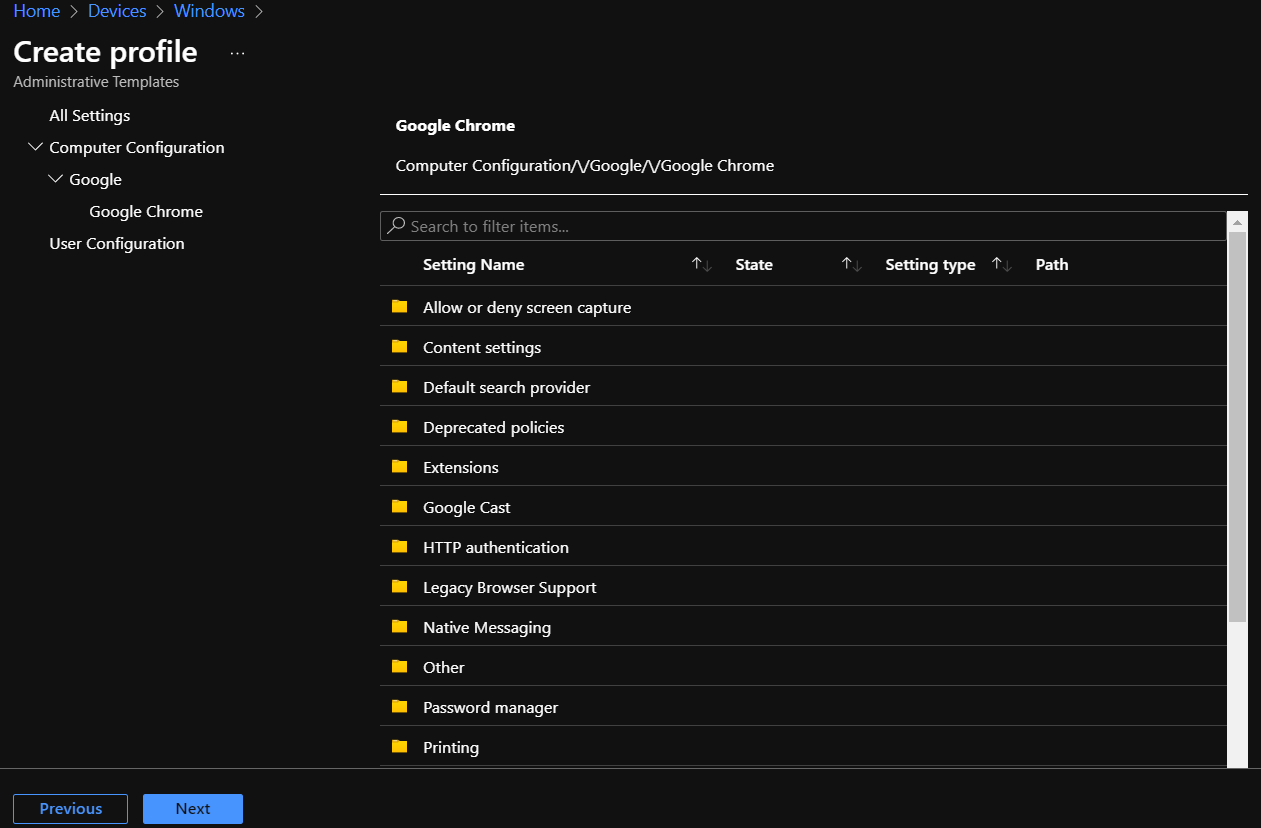Screen dimensions: 1261x828
Task: Click the Printing folder icon
Action: pyautogui.click(x=400, y=746)
